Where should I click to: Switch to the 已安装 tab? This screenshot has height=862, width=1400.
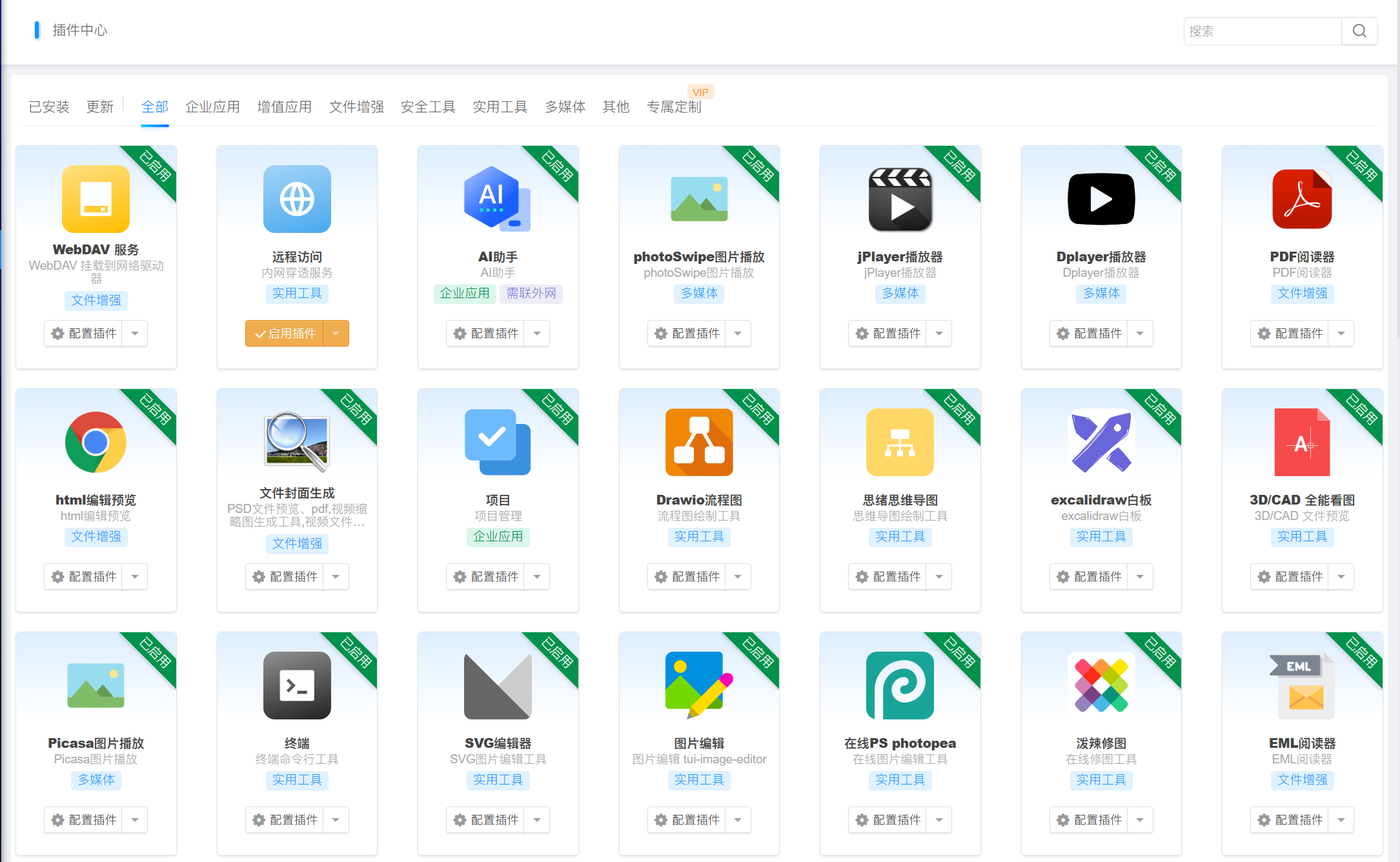coord(49,106)
